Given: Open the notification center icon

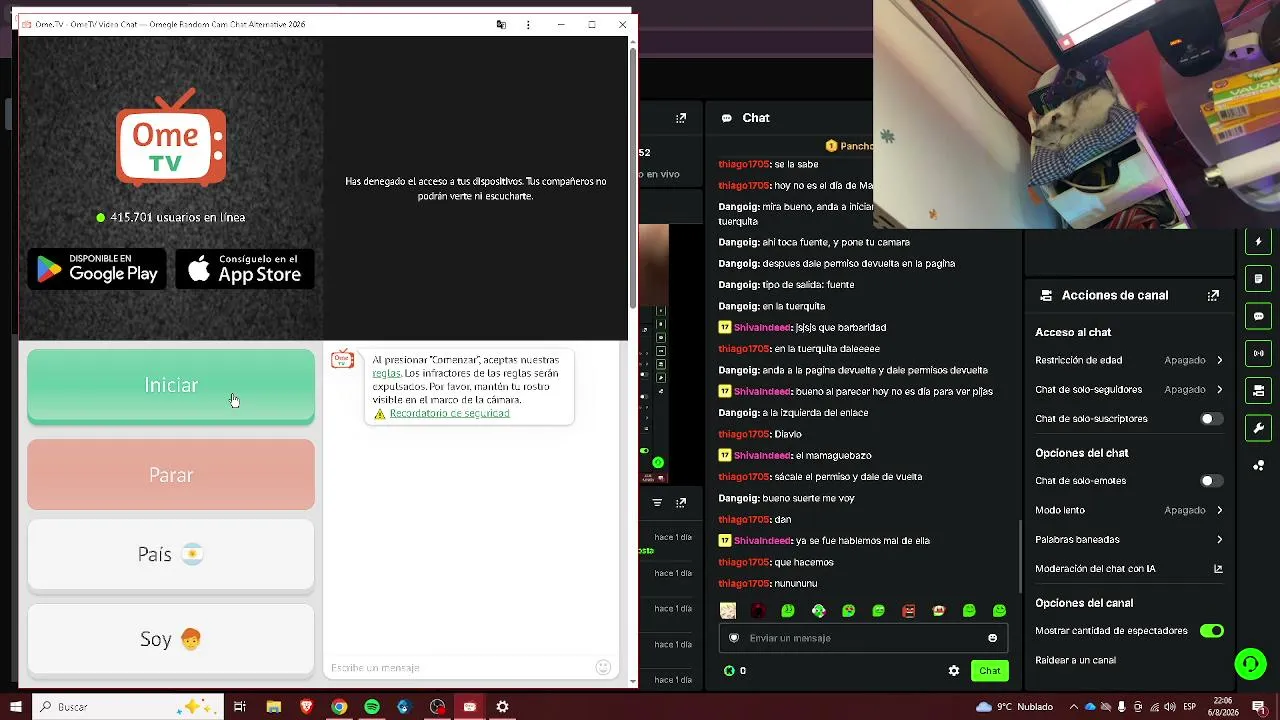Looking at the screenshot, I should click(1259, 707).
